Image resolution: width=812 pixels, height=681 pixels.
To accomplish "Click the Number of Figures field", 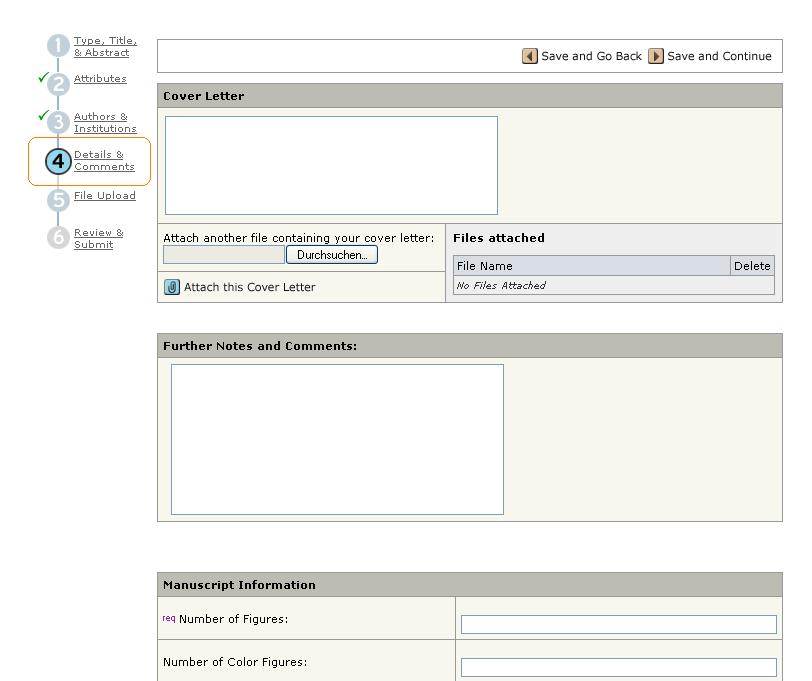I will pos(618,624).
